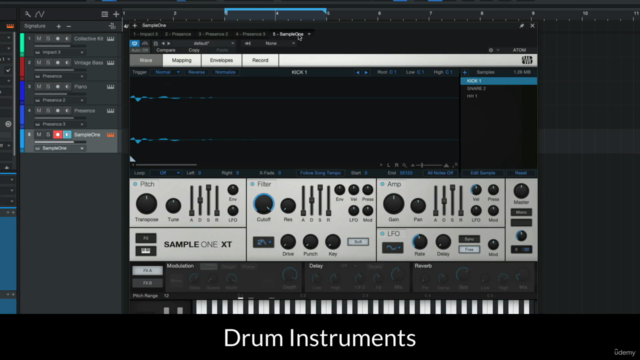This screenshot has height=360, width=640.
Task: Select HH 1 in samples list
Action: click(499, 96)
